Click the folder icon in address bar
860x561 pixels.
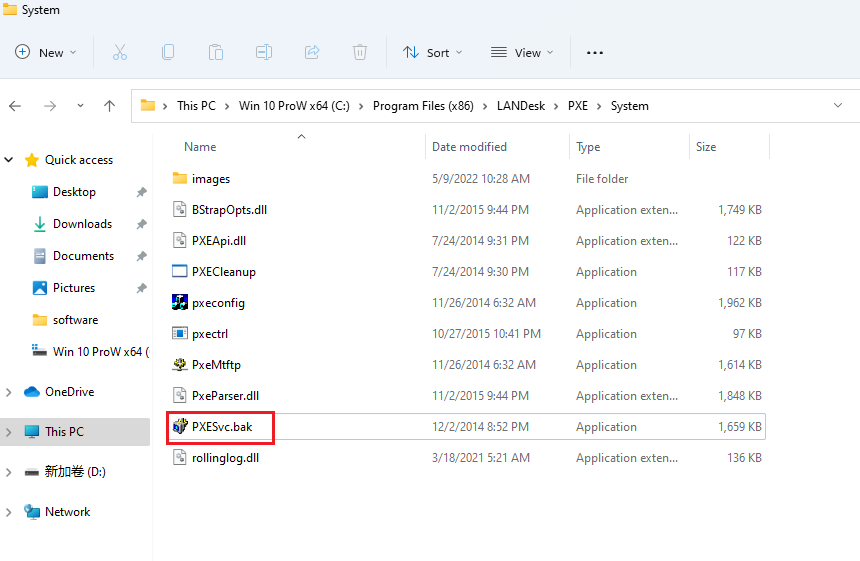pyautogui.click(x=148, y=105)
